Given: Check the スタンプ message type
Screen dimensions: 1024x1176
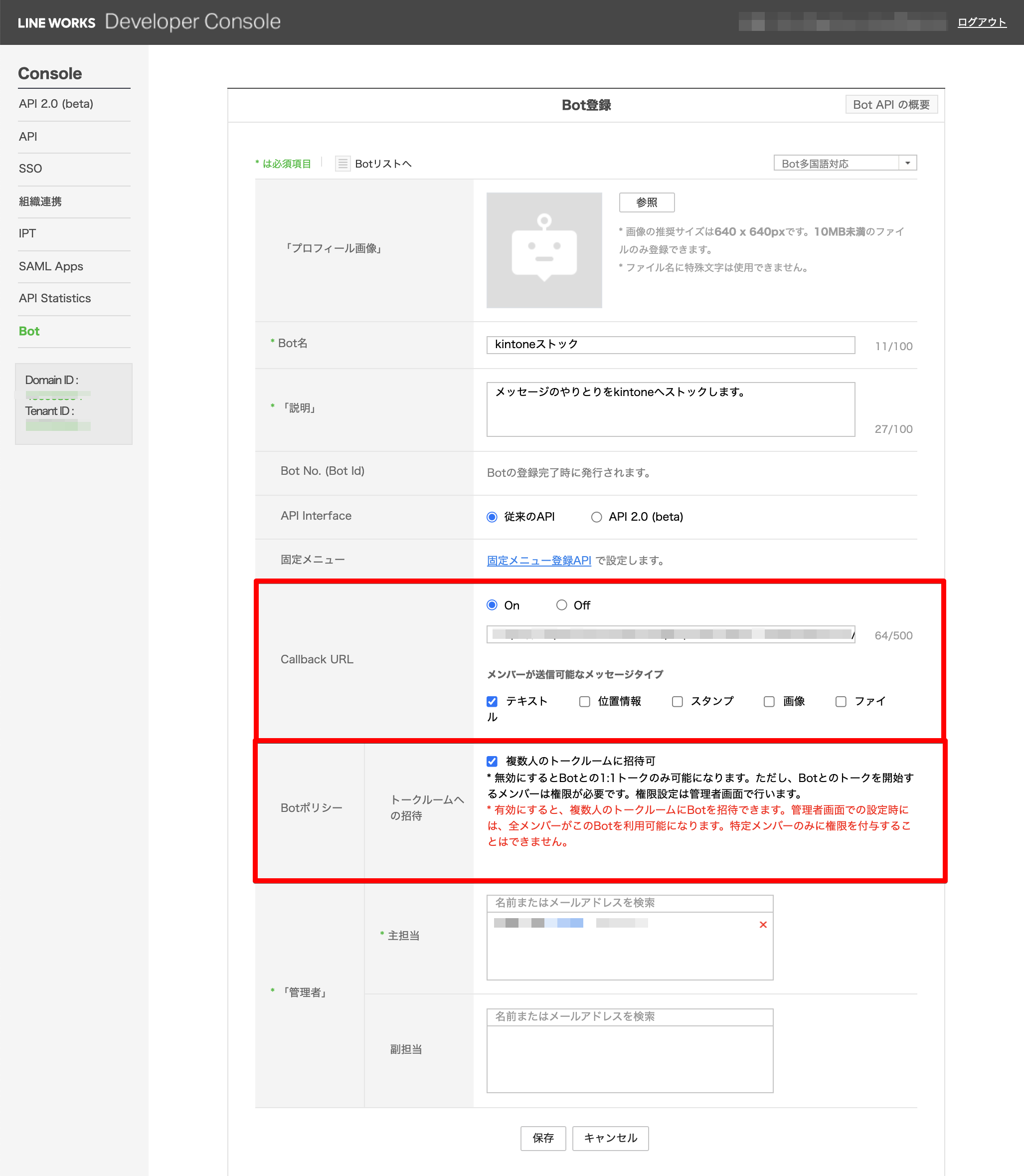Looking at the screenshot, I should (677, 702).
